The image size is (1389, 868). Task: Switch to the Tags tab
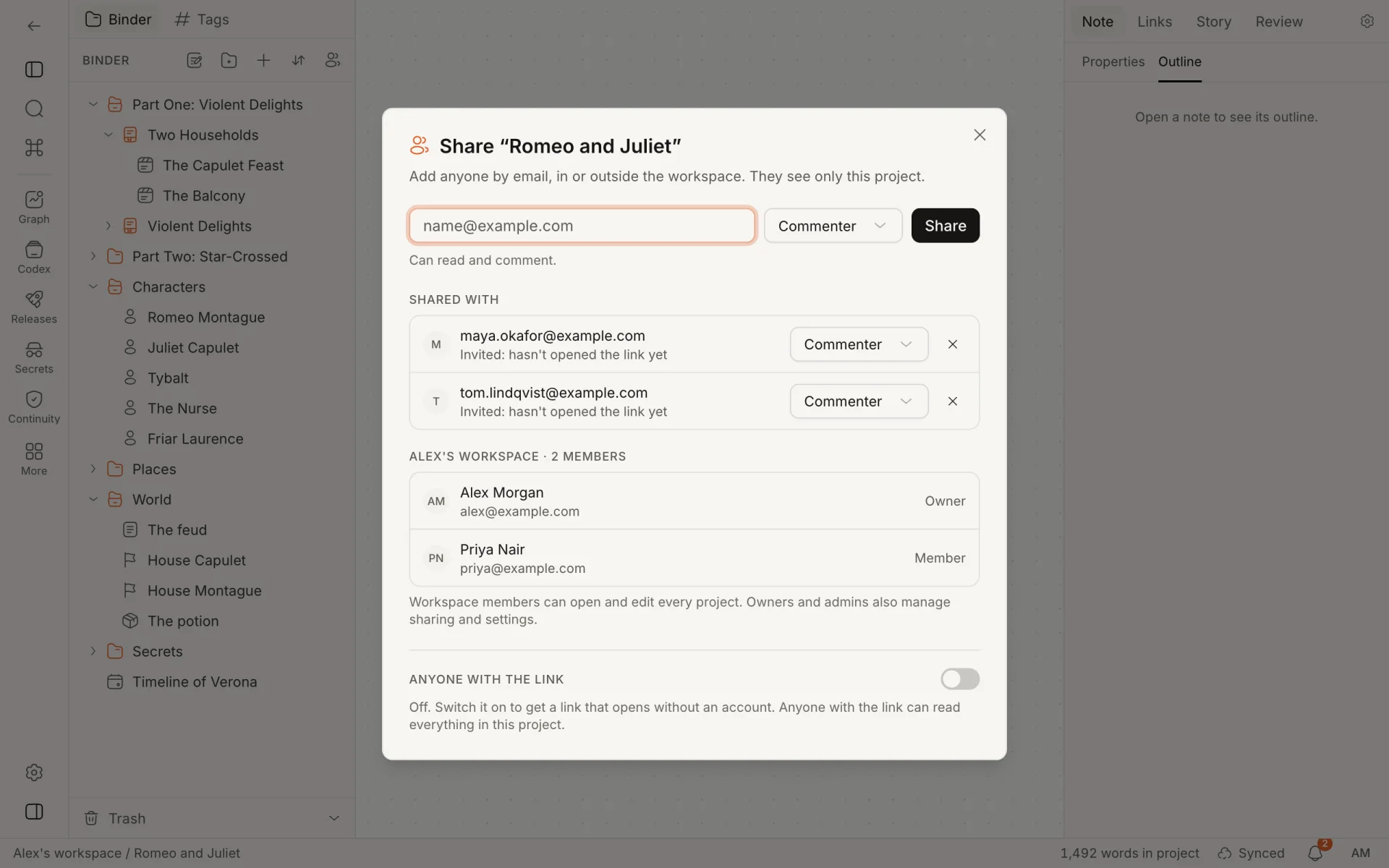coord(202,20)
